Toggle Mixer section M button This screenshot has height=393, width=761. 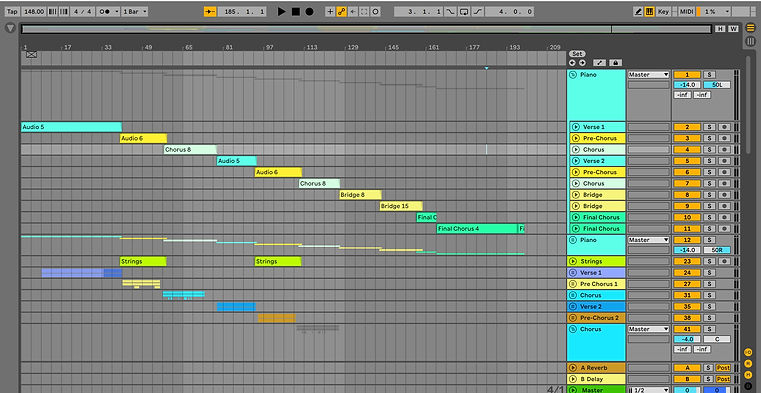748,375
